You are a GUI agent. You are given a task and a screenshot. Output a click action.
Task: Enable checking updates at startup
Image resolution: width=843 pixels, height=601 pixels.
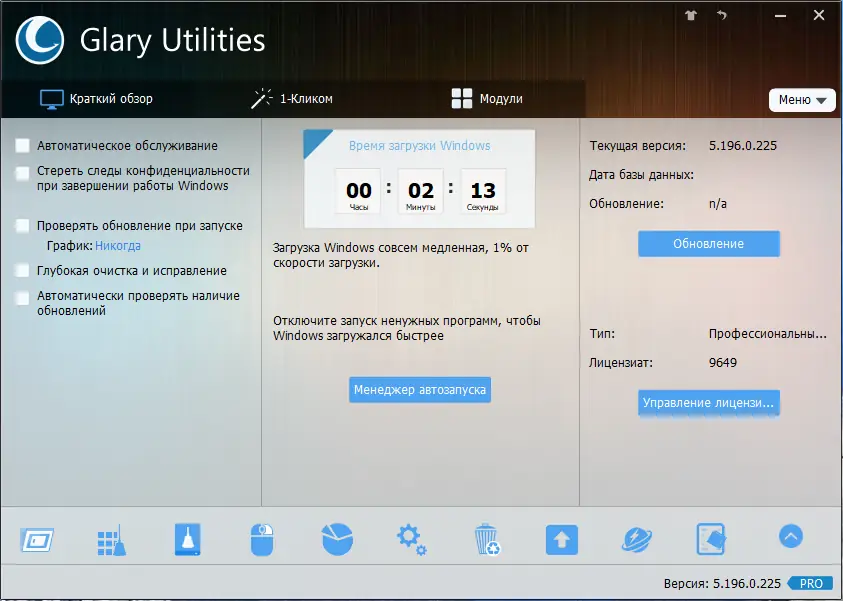point(21,225)
